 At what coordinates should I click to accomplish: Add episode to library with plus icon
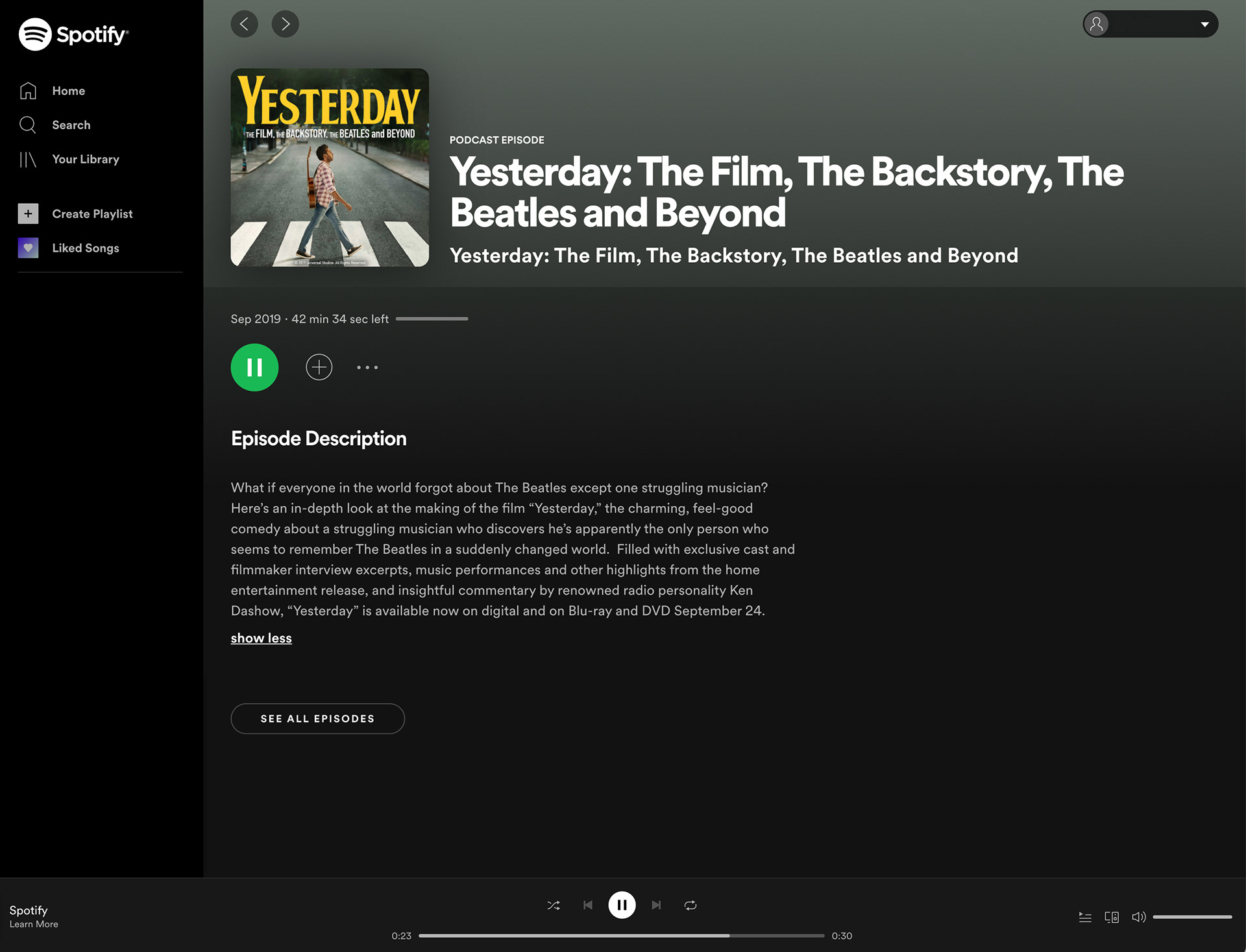(319, 367)
